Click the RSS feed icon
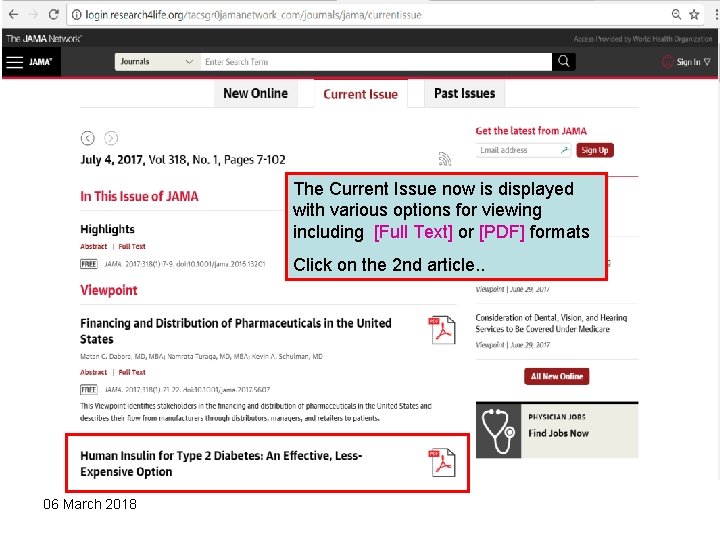This screenshot has height=540, width=720. pyautogui.click(x=444, y=159)
